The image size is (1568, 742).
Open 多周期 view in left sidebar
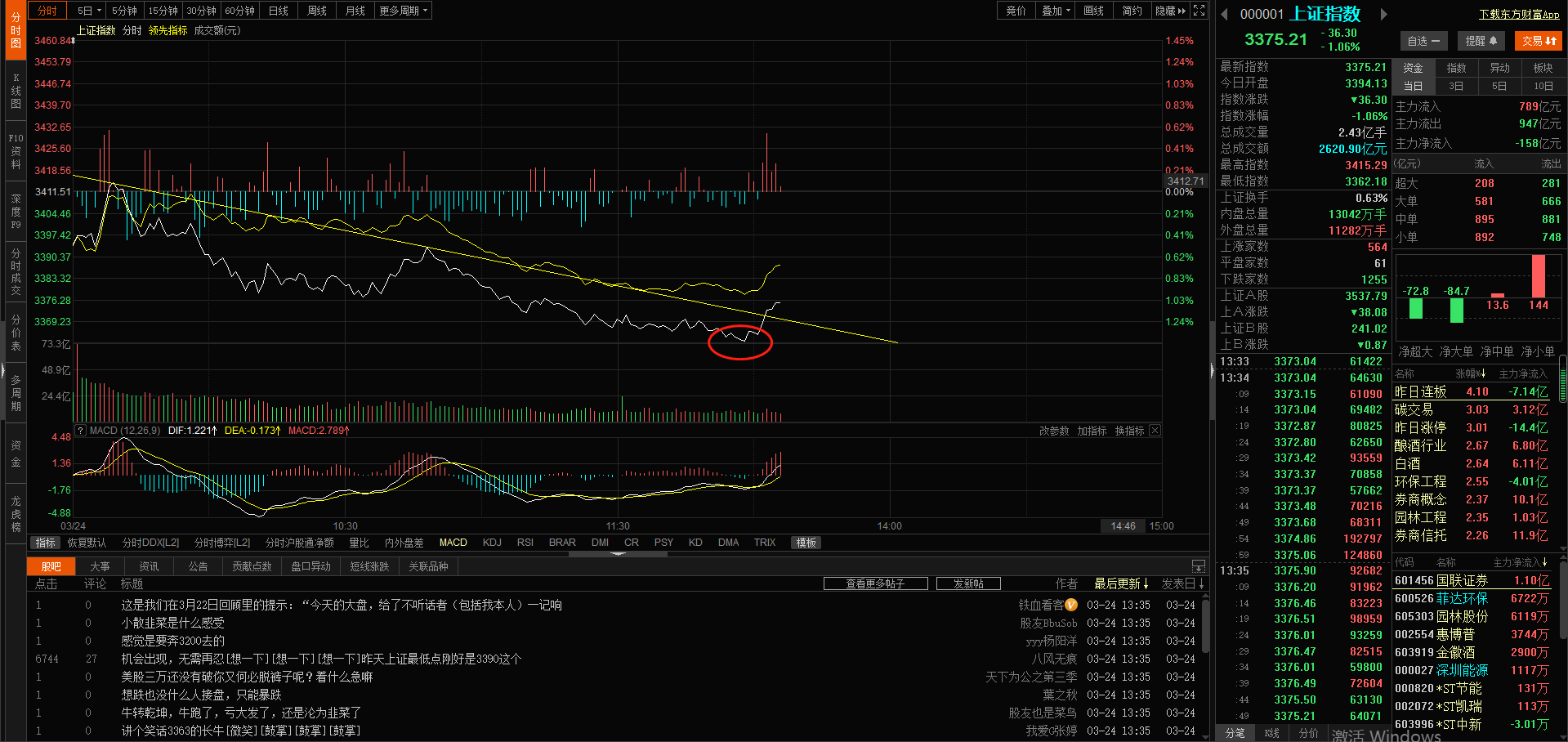tap(16, 393)
